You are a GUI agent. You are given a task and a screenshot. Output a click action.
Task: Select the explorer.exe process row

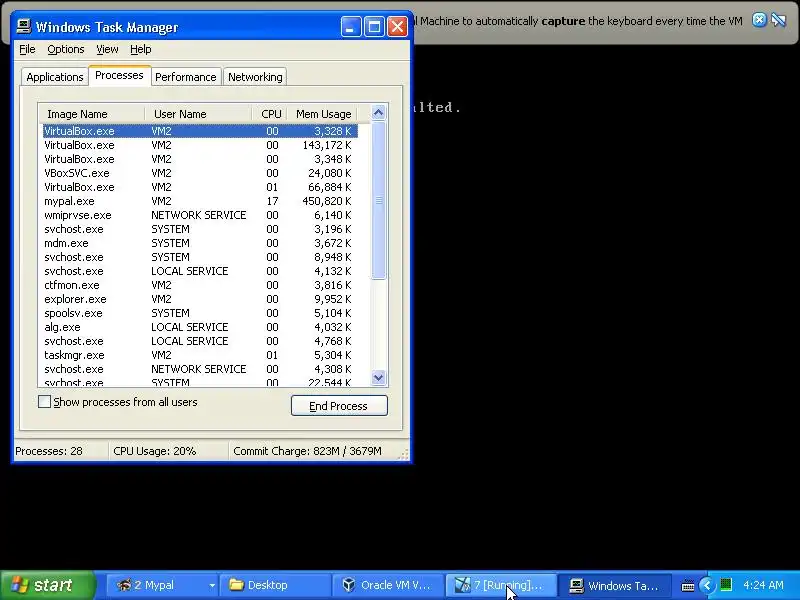(x=201, y=299)
